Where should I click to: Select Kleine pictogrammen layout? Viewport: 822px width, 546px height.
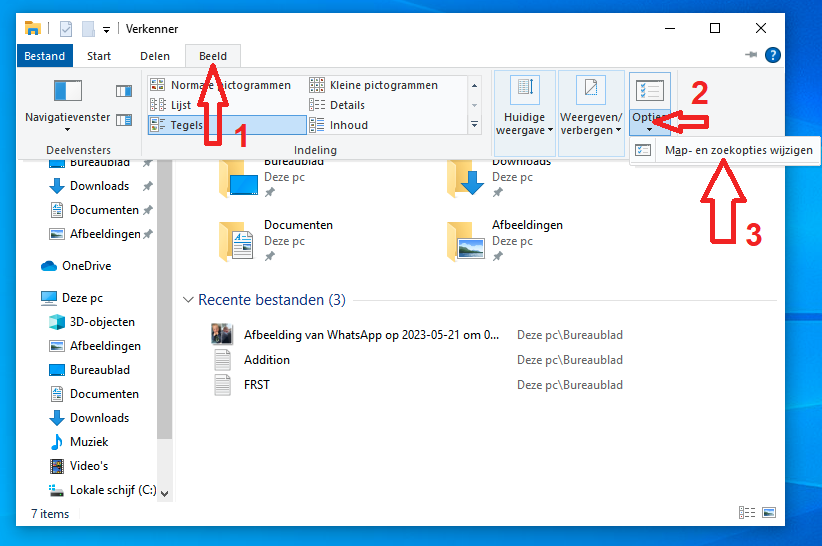point(383,85)
